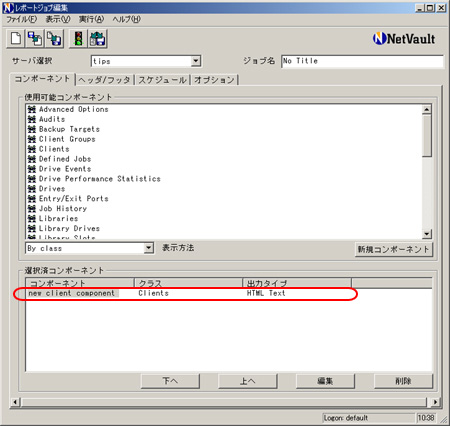Click the 編集 button
This screenshot has height=426, width=450.
(325, 381)
